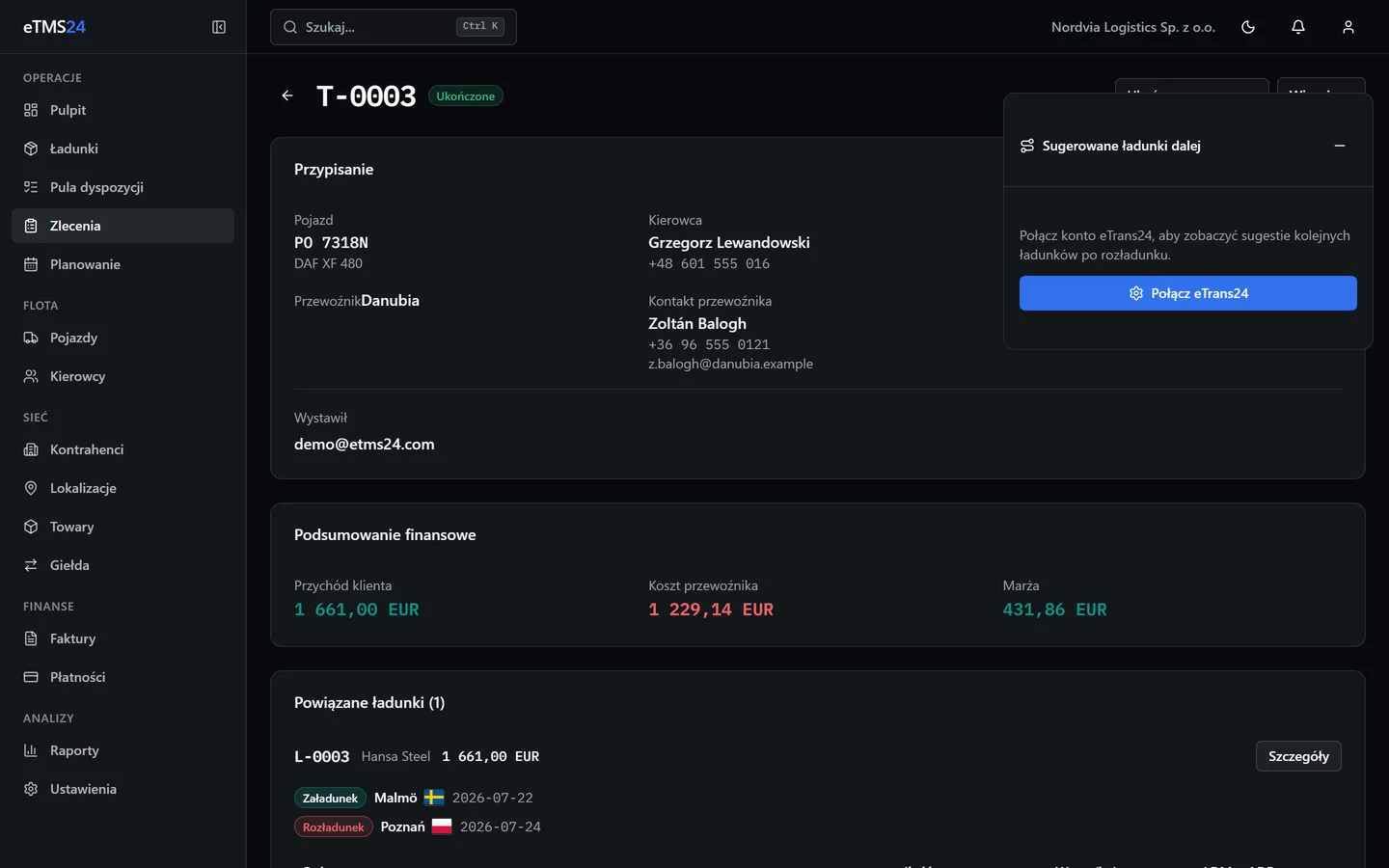The width and height of the screenshot is (1389, 868).
Task: Select the Pula dyspozycji icon in the sidebar
Action: 31,187
